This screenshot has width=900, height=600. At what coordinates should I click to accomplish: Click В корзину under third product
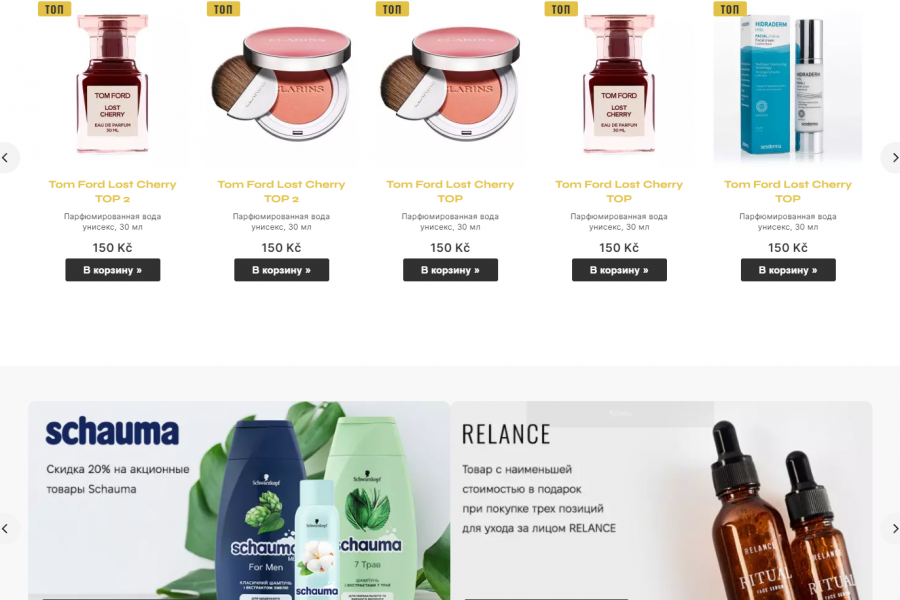[x=450, y=270]
